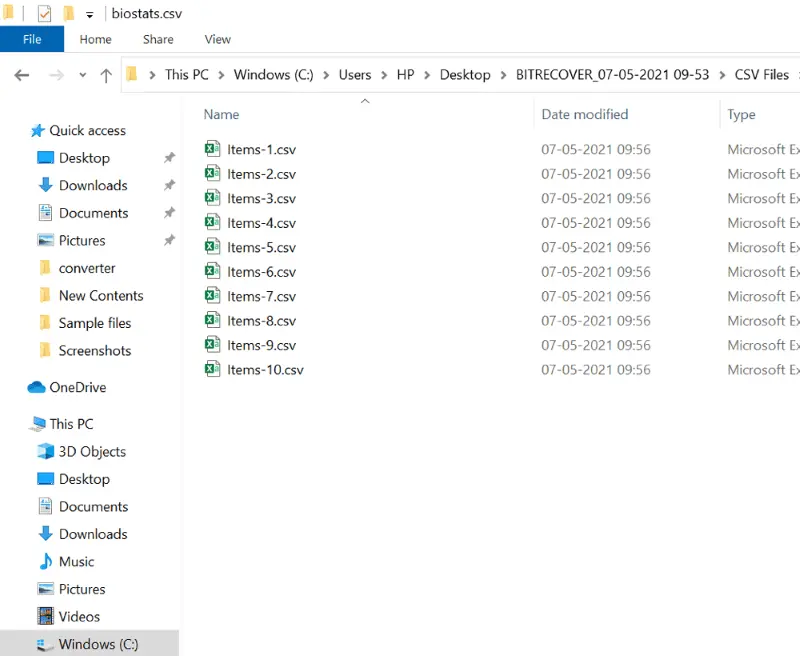Image resolution: width=800 pixels, height=656 pixels.
Task: Open the Share ribbon tab
Action: click(x=158, y=39)
